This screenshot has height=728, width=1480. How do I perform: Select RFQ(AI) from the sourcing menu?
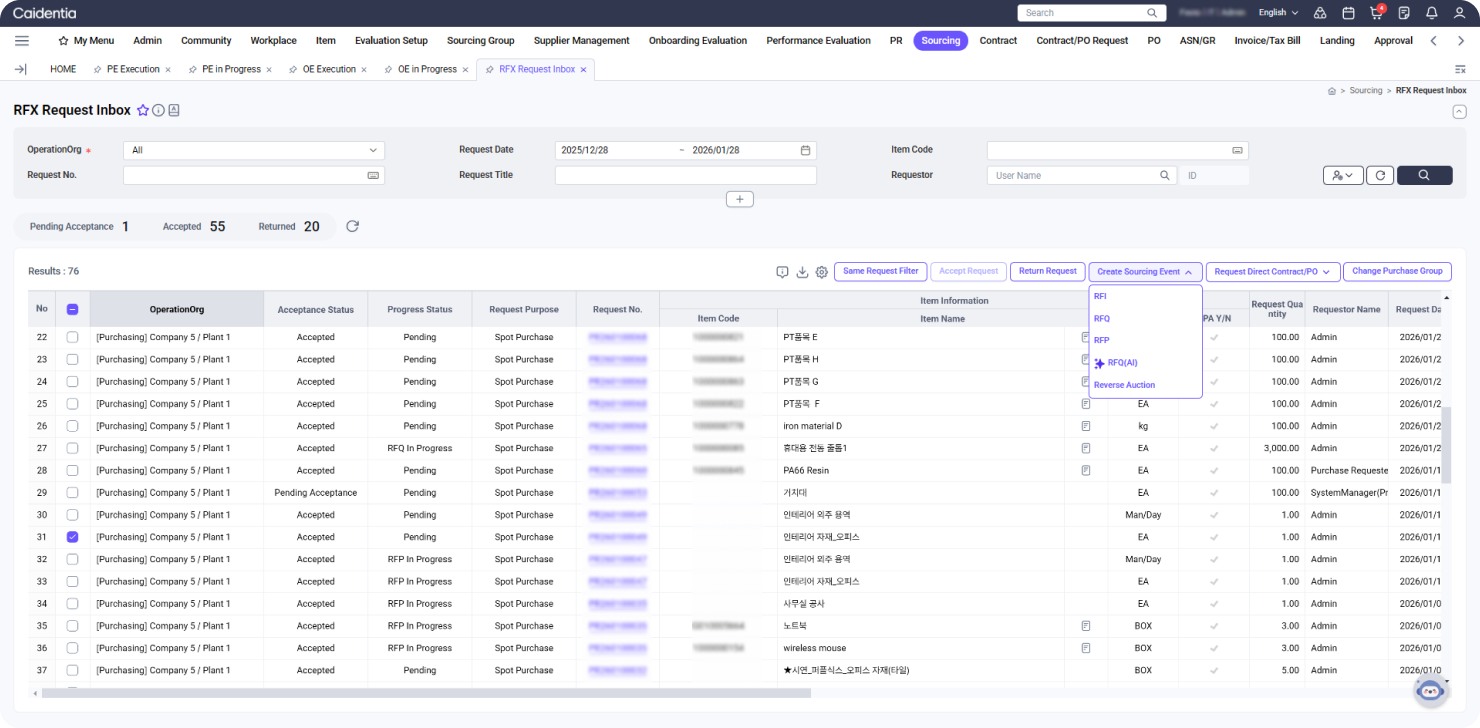1122,363
